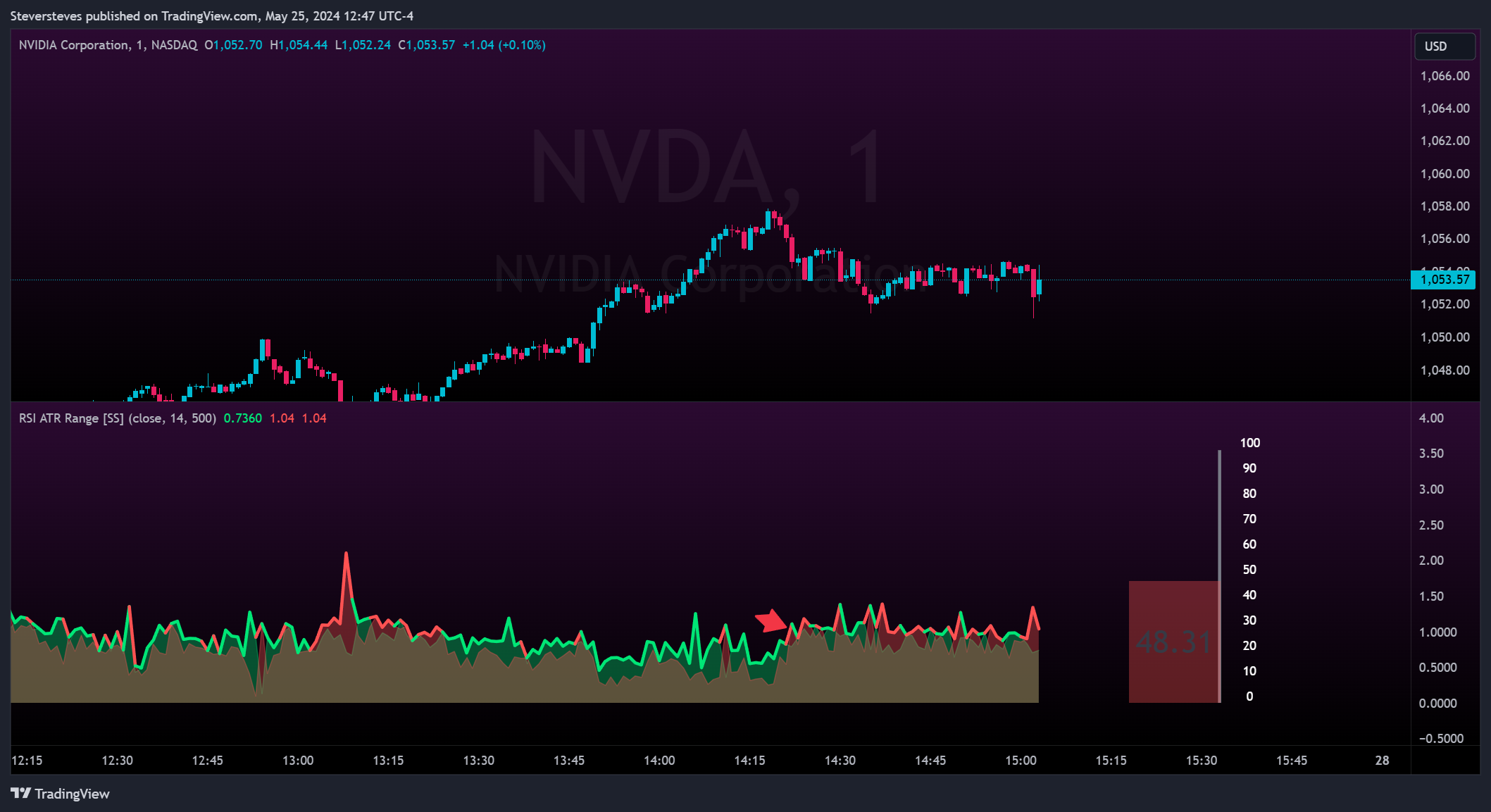
Task: Click the 0 label on the RSI gauge
Action: point(1249,697)
